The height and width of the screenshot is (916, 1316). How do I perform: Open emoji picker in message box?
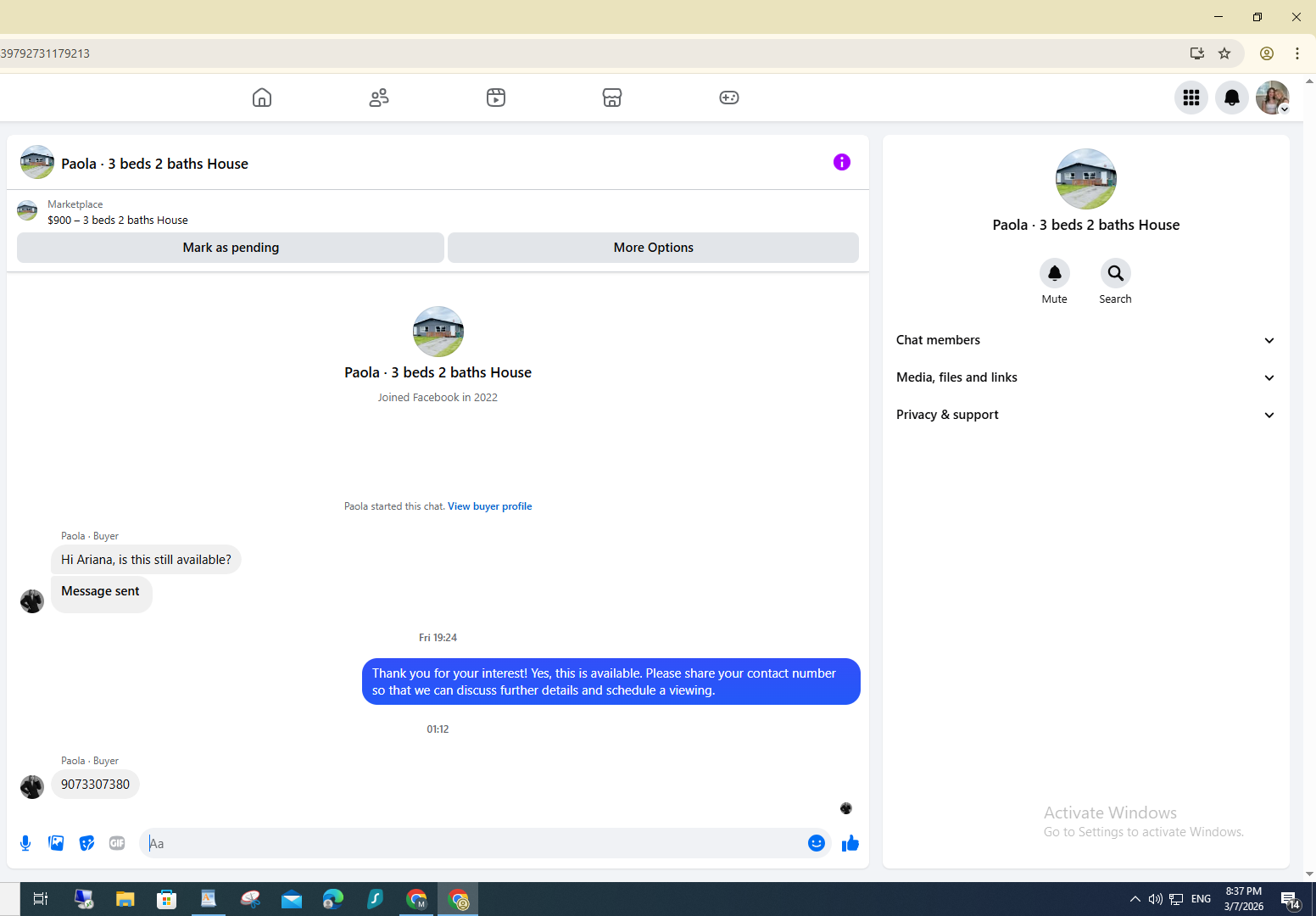point(817,843)
